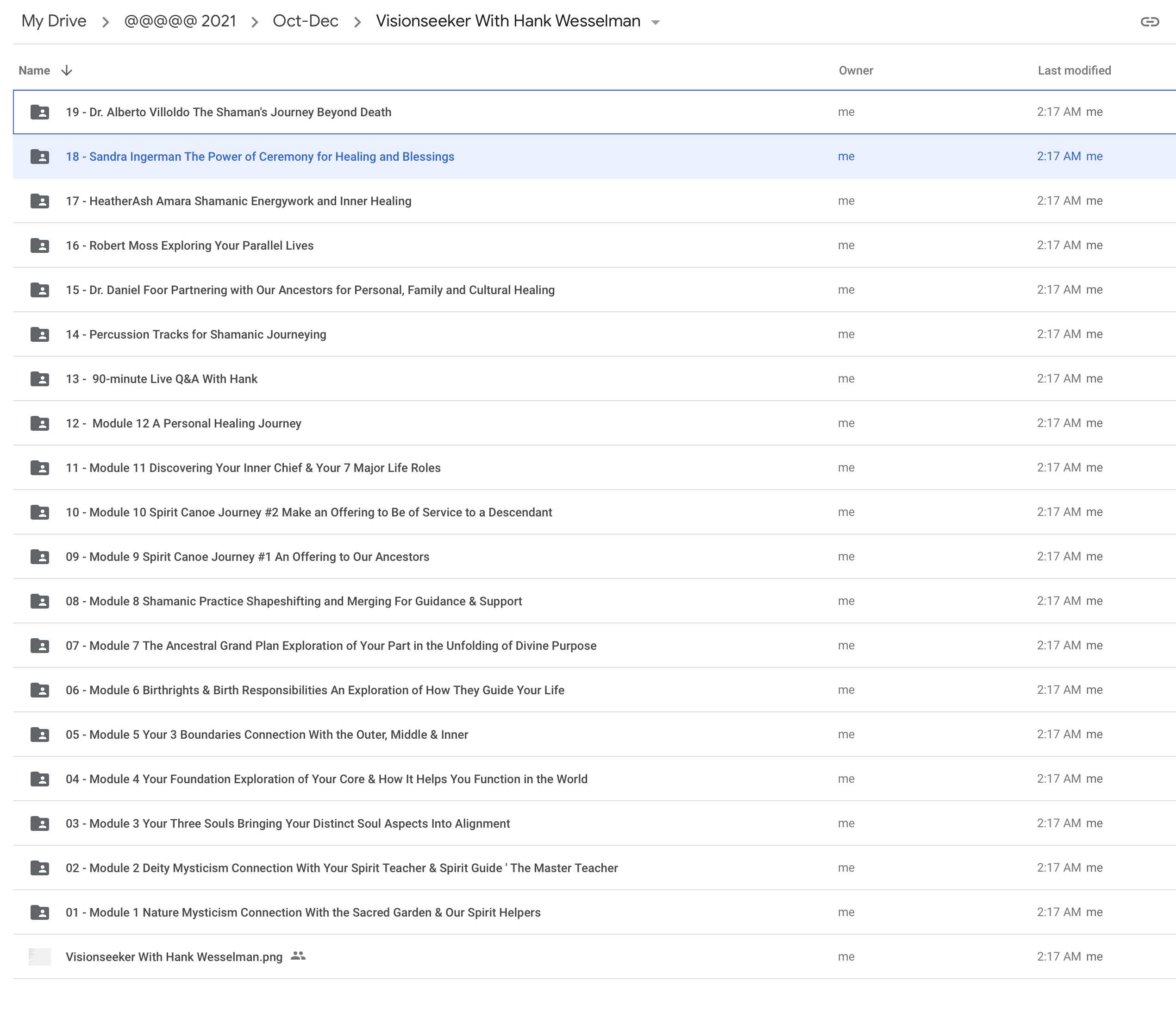Click owner 'me' in the 01 - Module 1 row
1176x1018 pixels.
[846, 912]
